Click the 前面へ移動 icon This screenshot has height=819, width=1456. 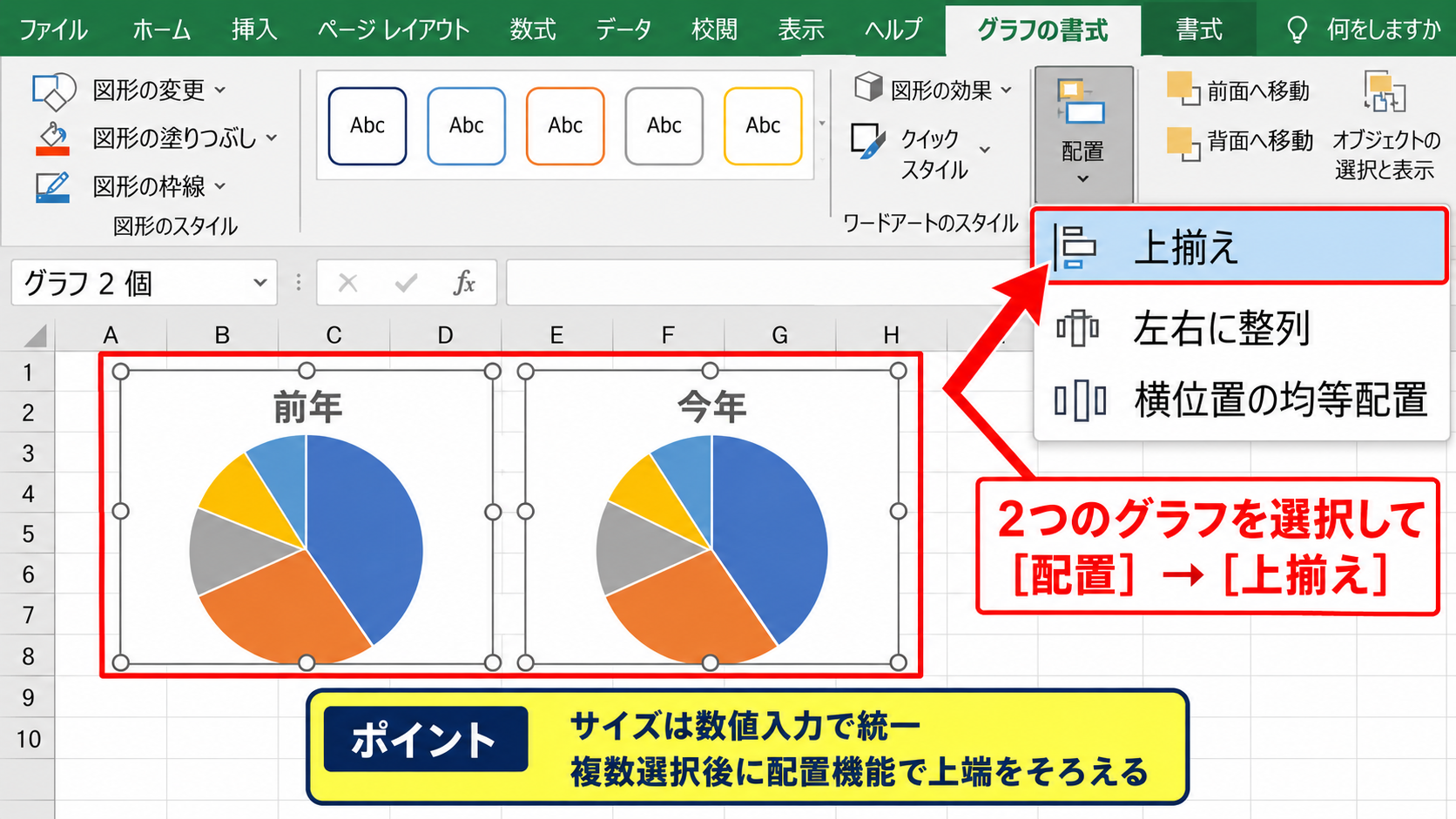(x=1183, y=89)
